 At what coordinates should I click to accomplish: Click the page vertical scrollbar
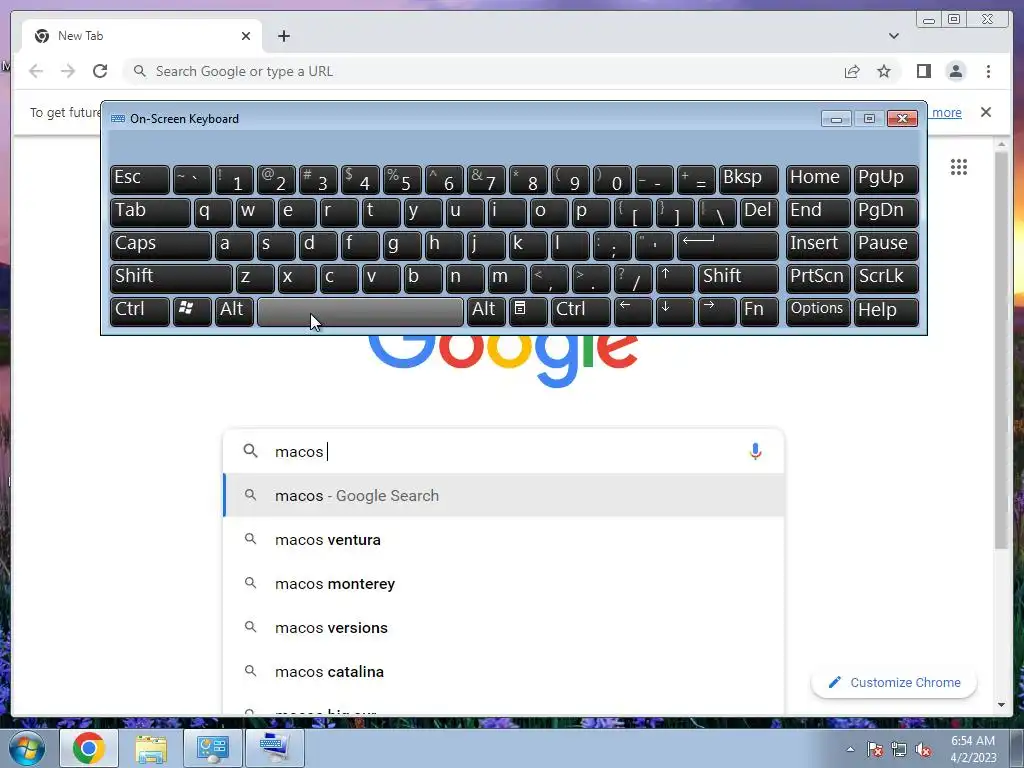pos(1001,351)
